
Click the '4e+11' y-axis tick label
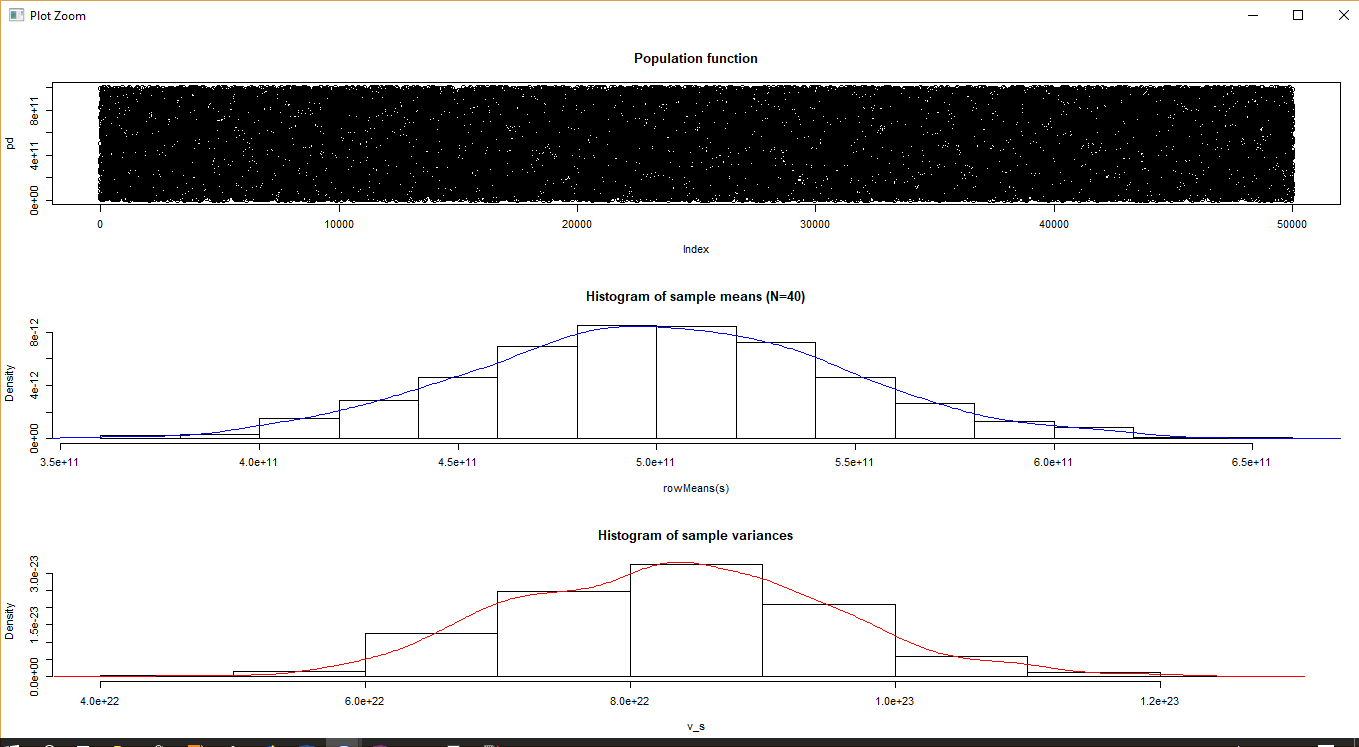pos(34,156)
